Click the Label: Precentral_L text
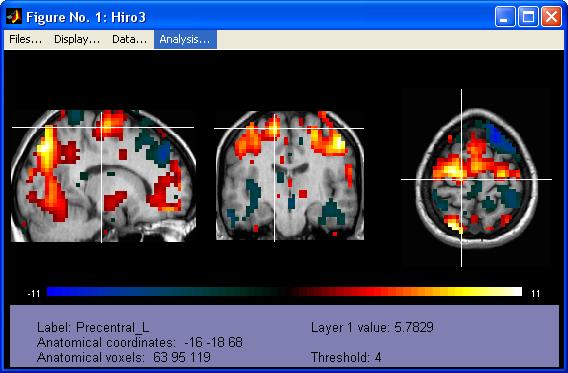The image size is (568, 373). click(x=93, y=327)
